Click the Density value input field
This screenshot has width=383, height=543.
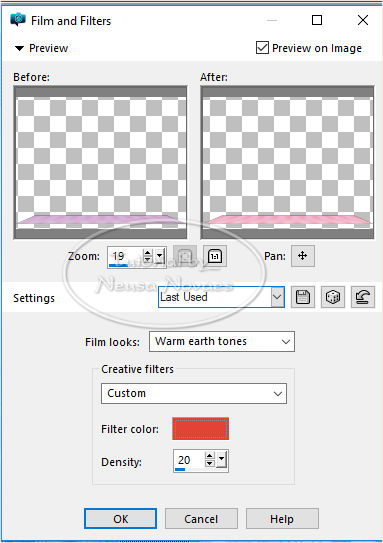point(189,460)
